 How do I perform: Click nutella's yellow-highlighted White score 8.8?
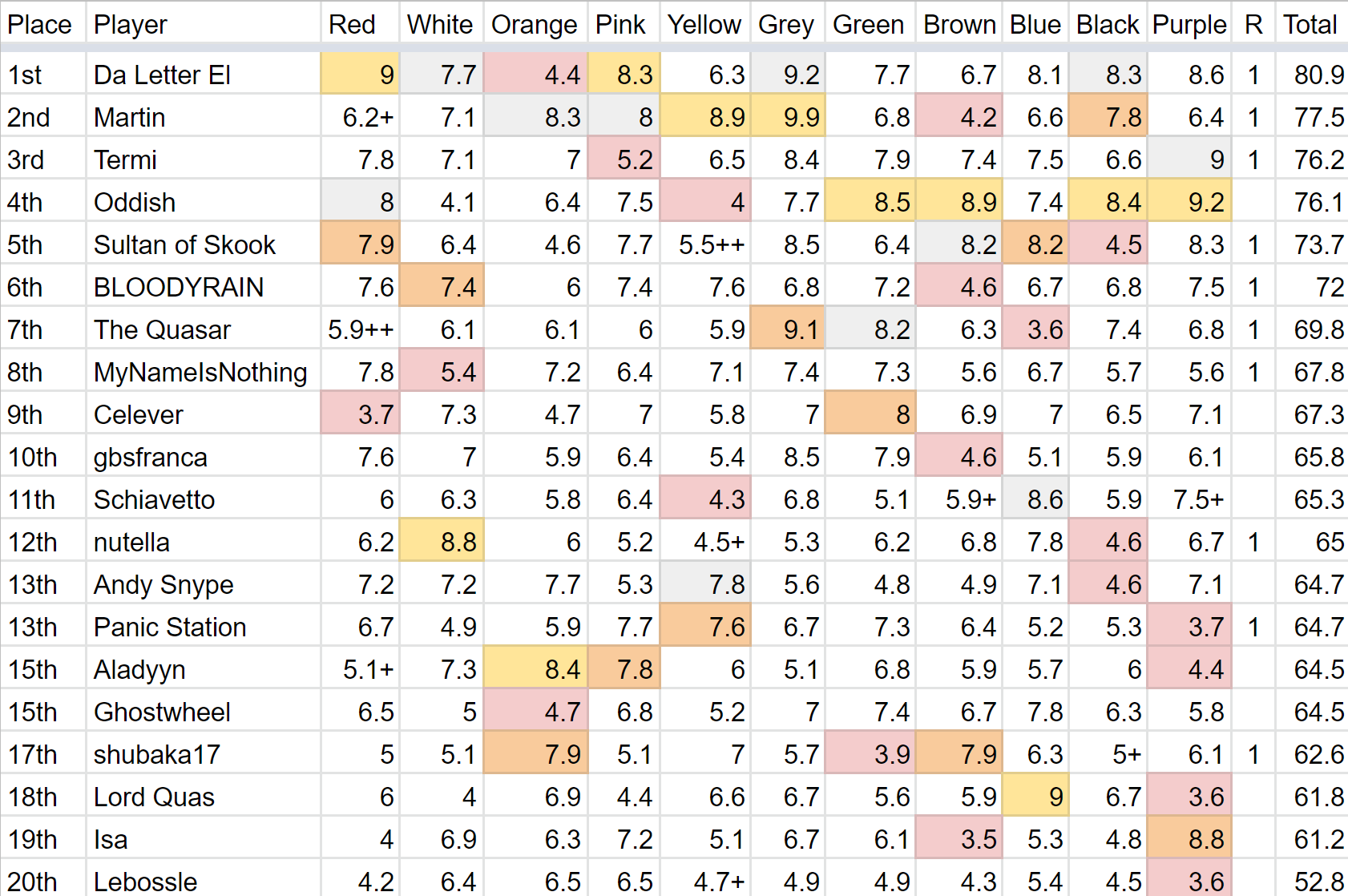tap(442, 542)
